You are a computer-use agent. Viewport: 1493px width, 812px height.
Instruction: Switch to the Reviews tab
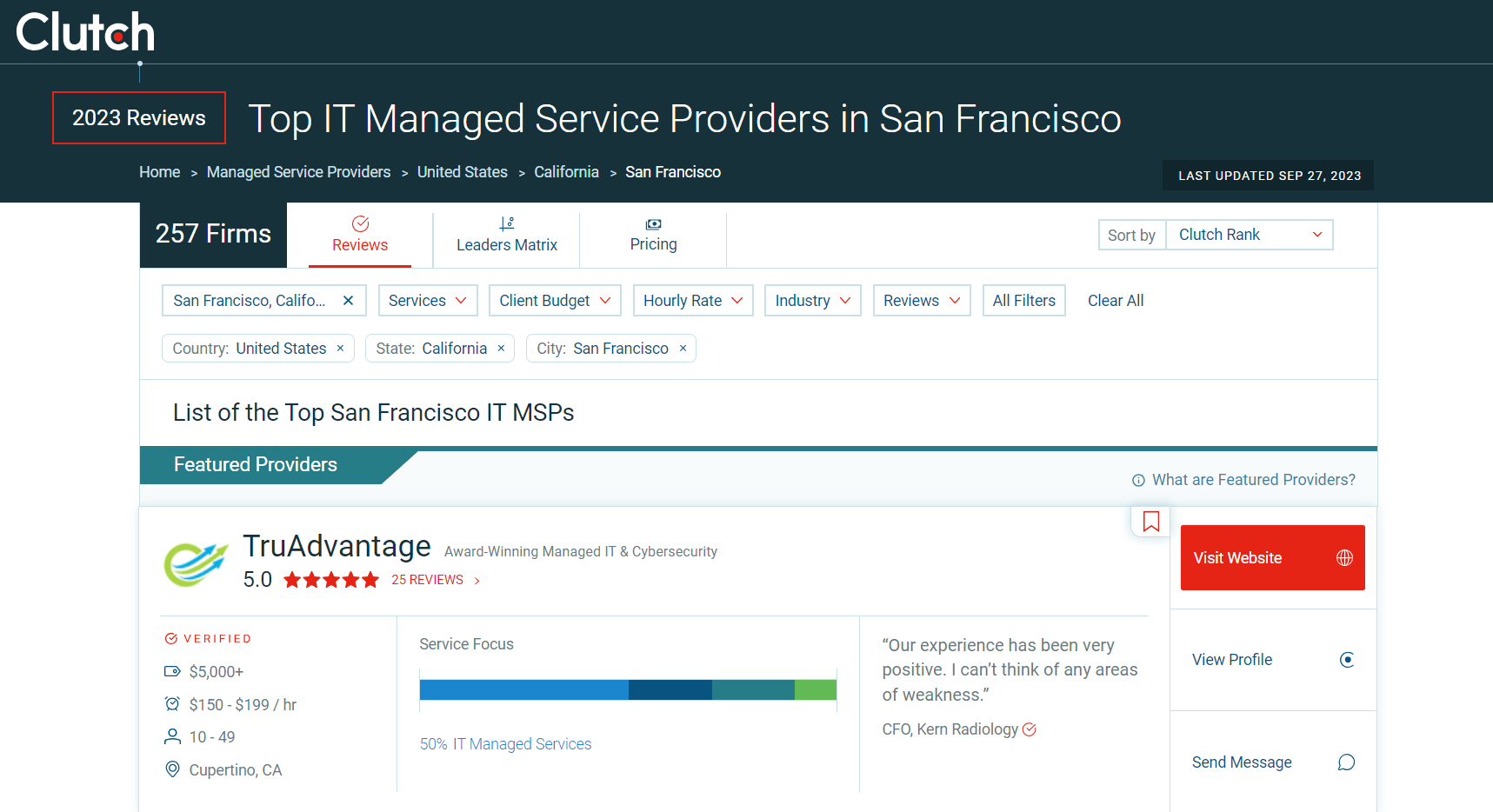(360, 236)
